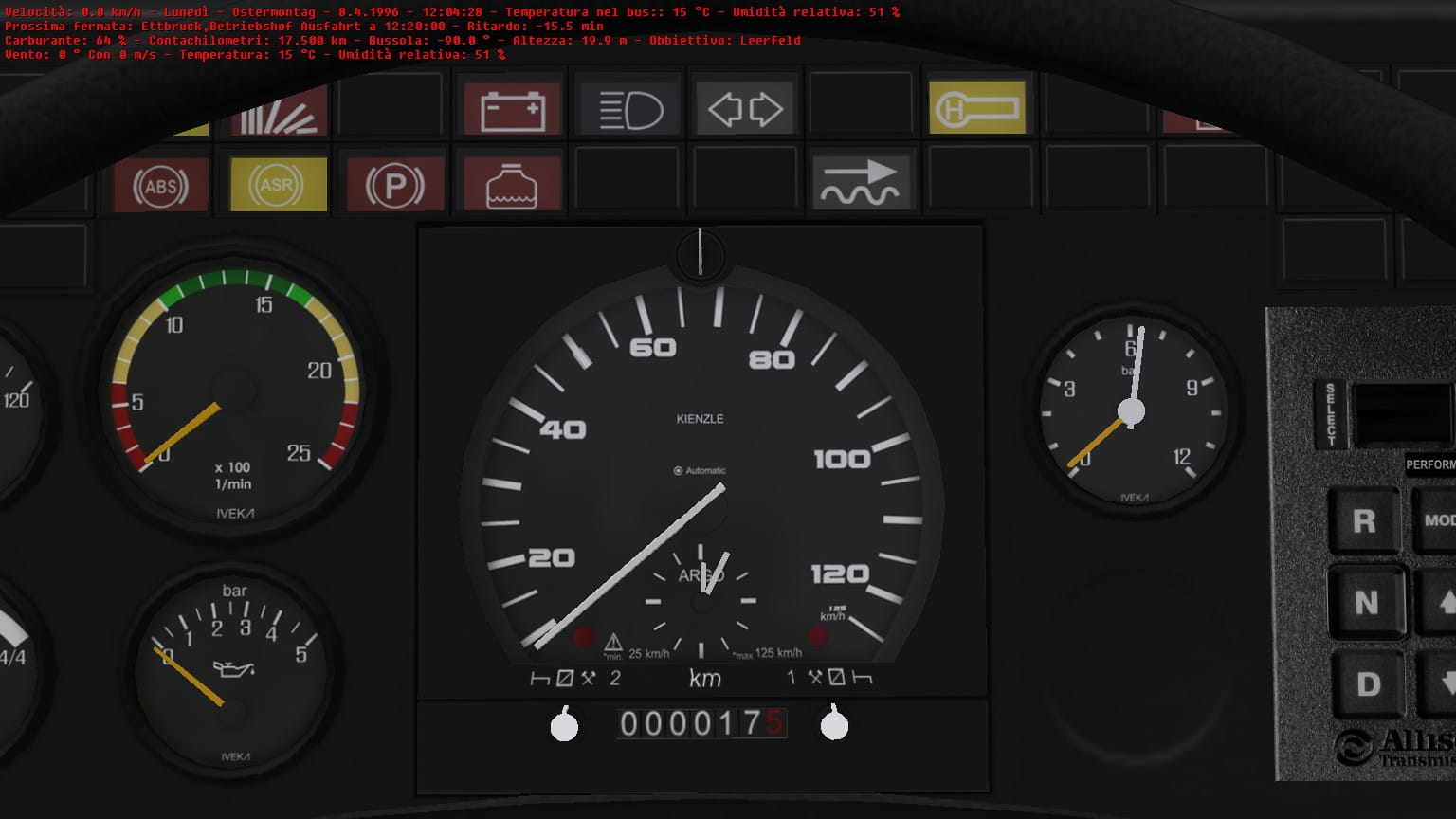Click the ABS warning light
This screenshot has height=819, width=1456.
pyautogui.click(x=161, y=186)
